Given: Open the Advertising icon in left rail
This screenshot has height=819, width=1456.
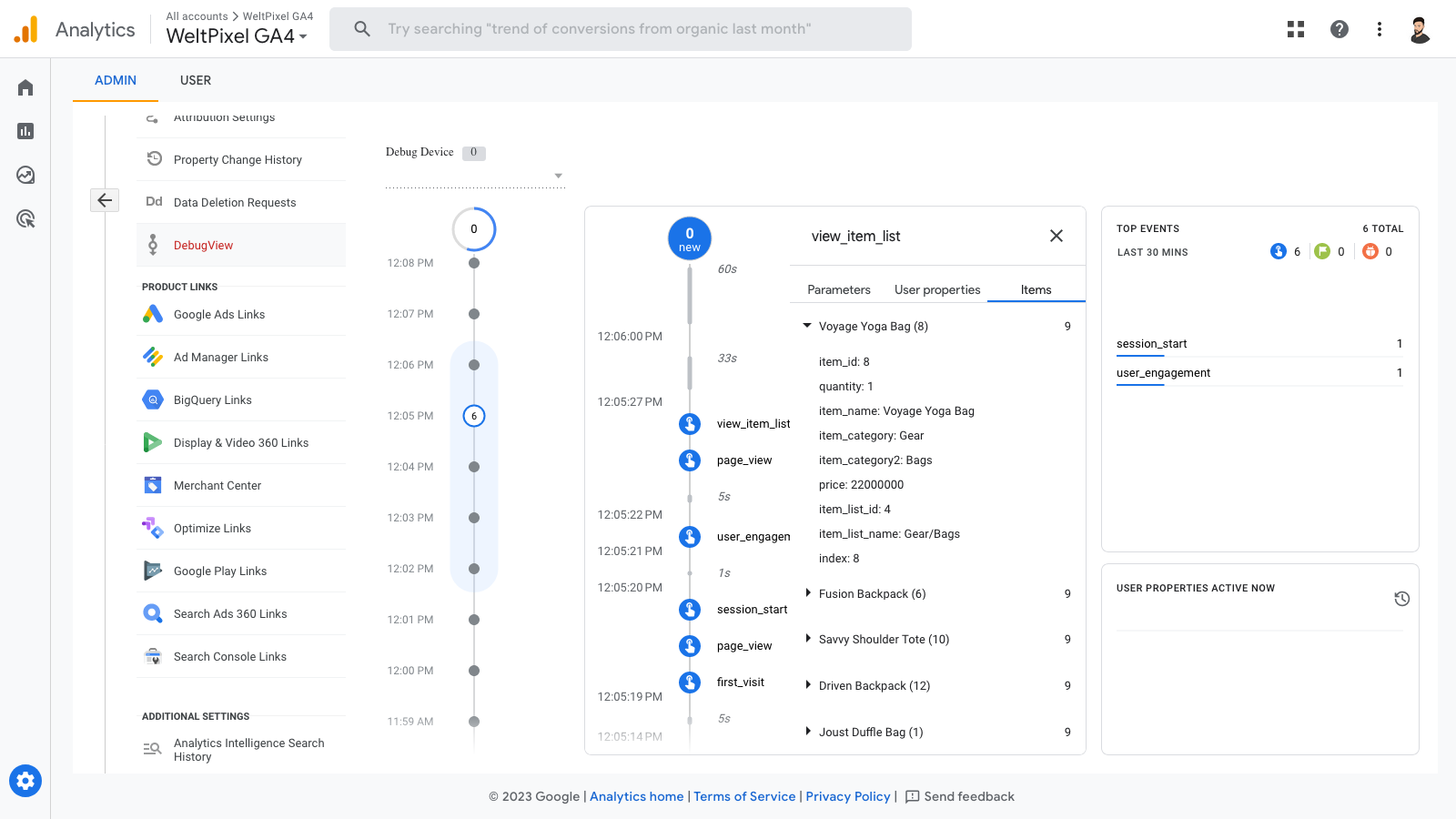Looking at the screenshot, I should pyautogui.click(x=25, y=218).
